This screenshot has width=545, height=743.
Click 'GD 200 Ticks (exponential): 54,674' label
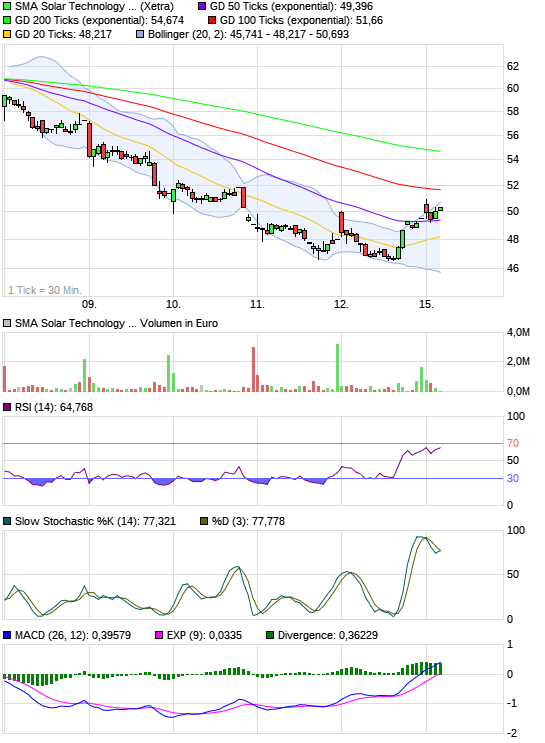click(x=99, y=20)
